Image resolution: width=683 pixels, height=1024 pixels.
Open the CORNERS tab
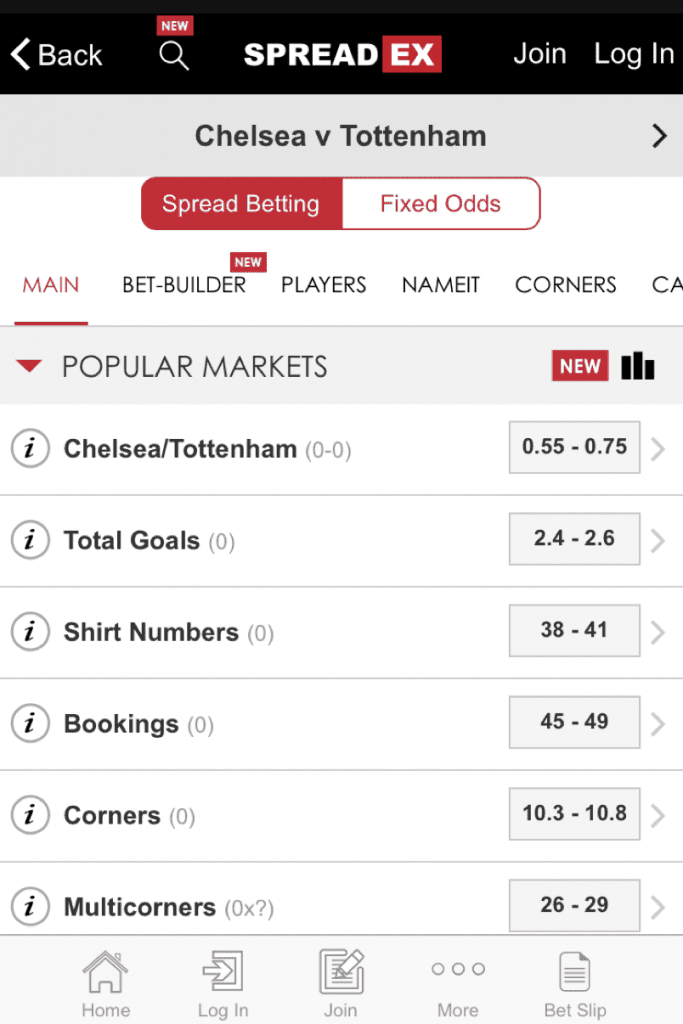coord(565,285)
